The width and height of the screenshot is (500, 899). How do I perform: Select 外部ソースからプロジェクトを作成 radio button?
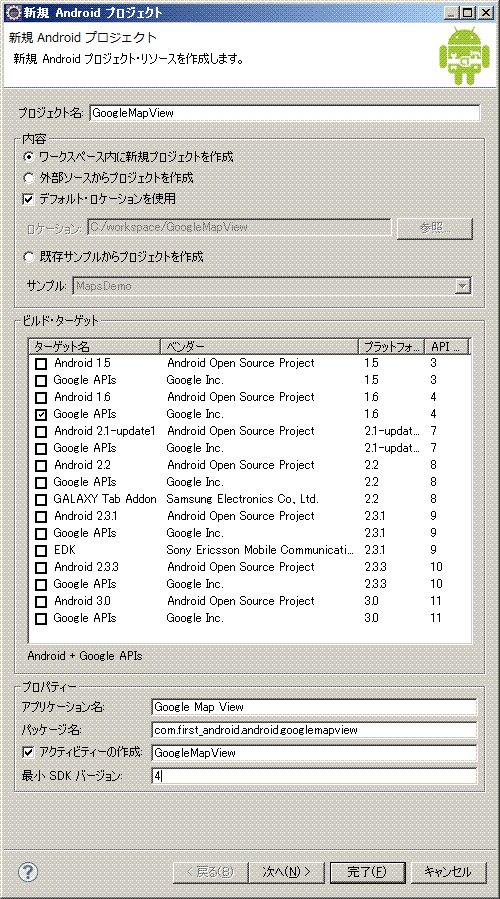pyautogui.click(x=29, y=178)
